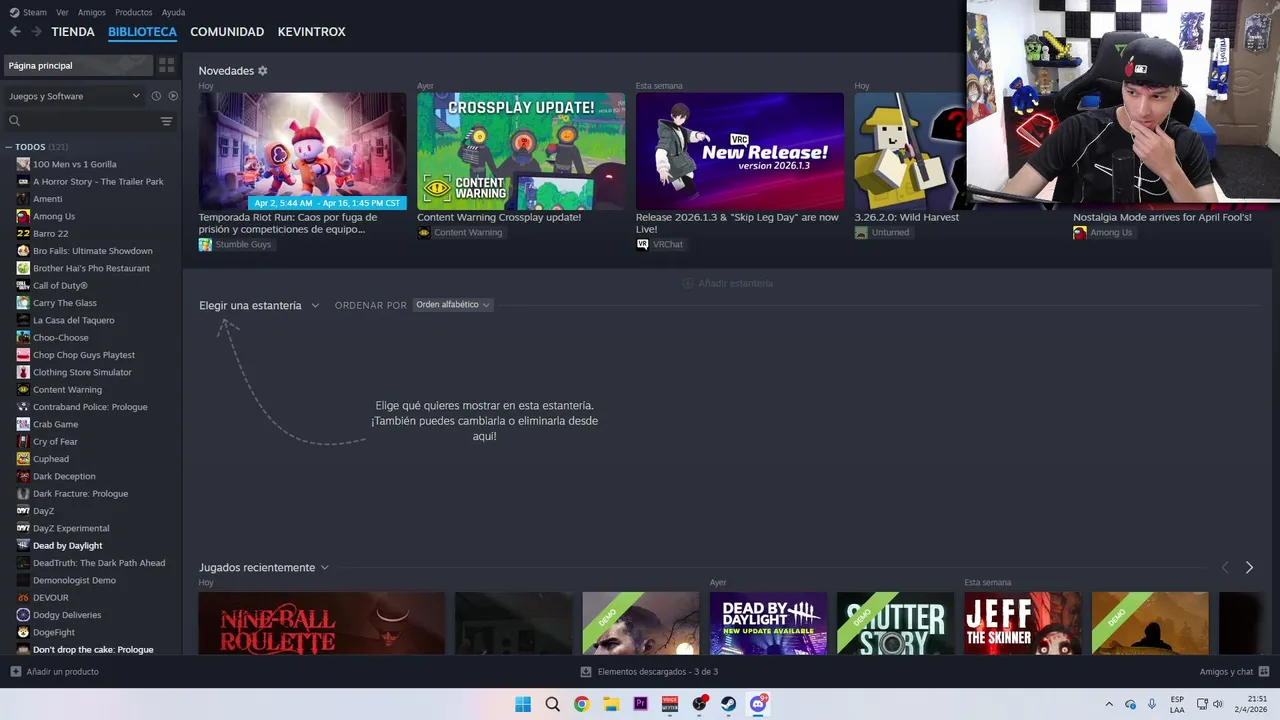Viewport: 1280px width, 720px height.
Task: Open Dead by Daylight recent thumbnail
Action: (768, 624)
